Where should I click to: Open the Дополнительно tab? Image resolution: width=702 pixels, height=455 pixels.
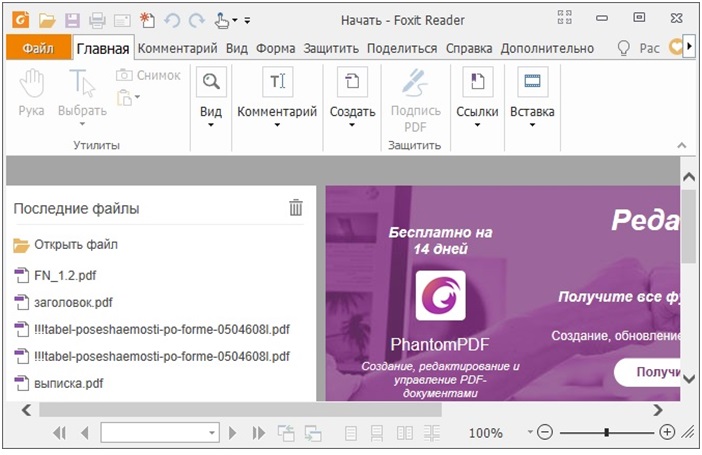547,48
